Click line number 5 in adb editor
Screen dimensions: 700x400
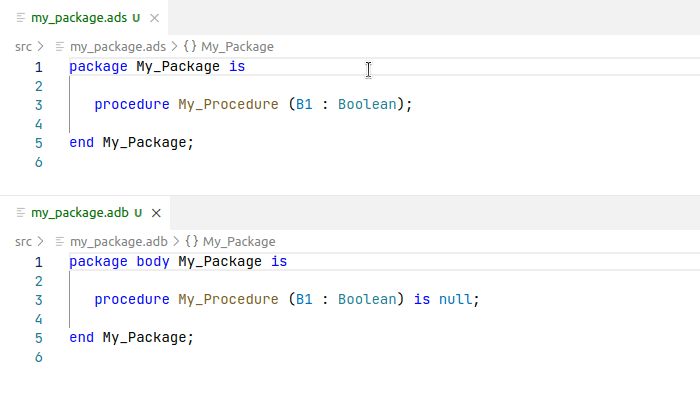[x=39, y=338]
